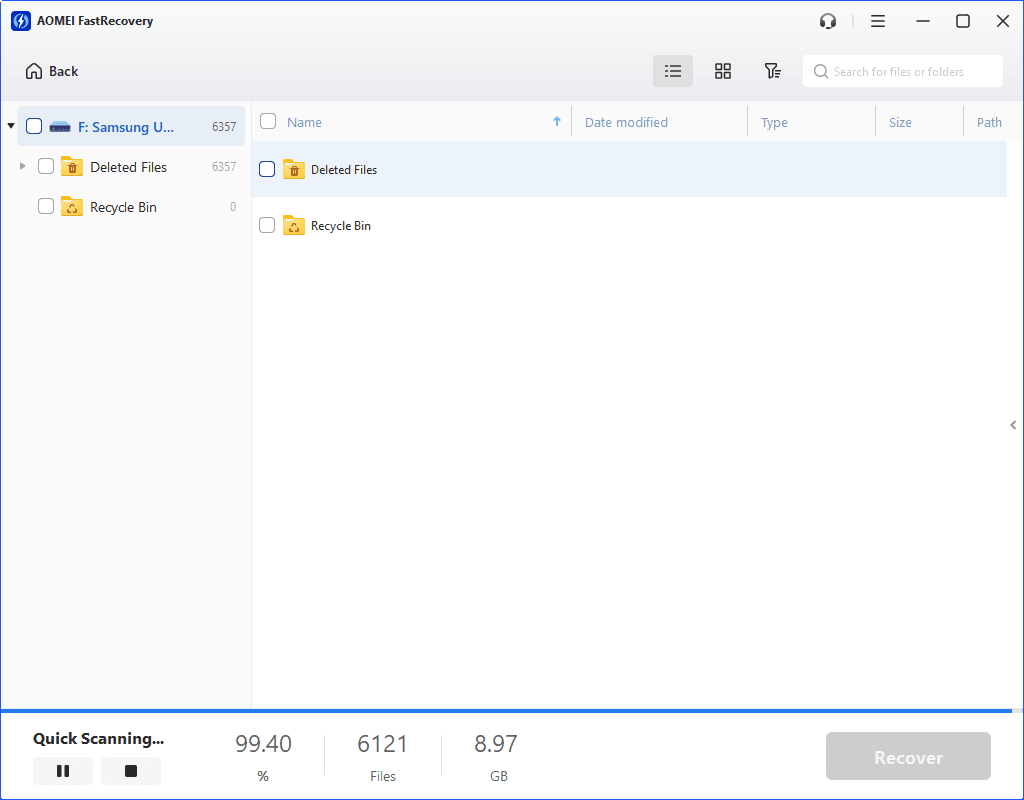Click the Recover button
Screen dimensions: 1024x800
coord(907,756)
